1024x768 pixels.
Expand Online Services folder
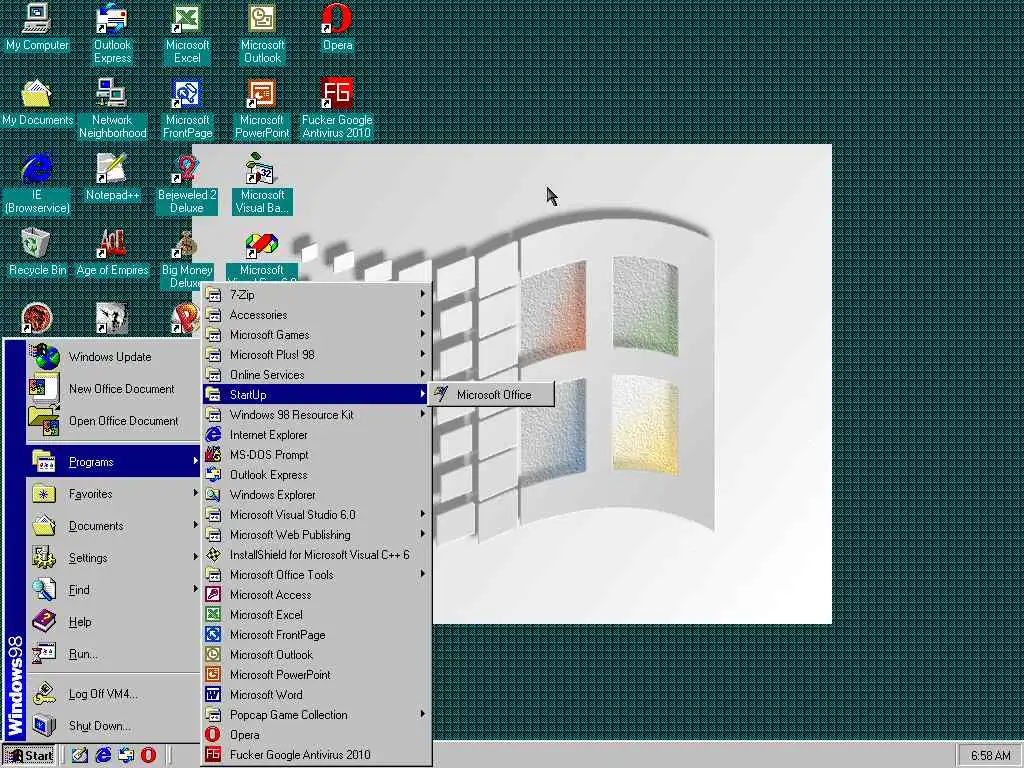(x=316, y=375)
